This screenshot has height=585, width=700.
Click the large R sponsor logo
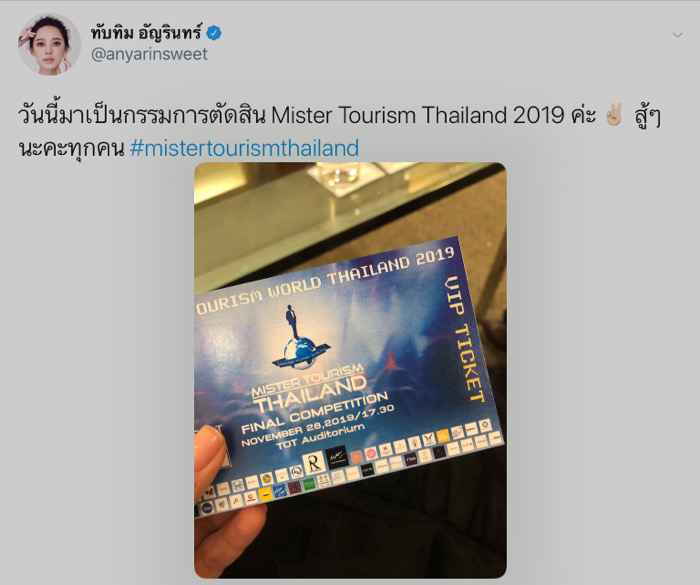click(x=314, y=464)
